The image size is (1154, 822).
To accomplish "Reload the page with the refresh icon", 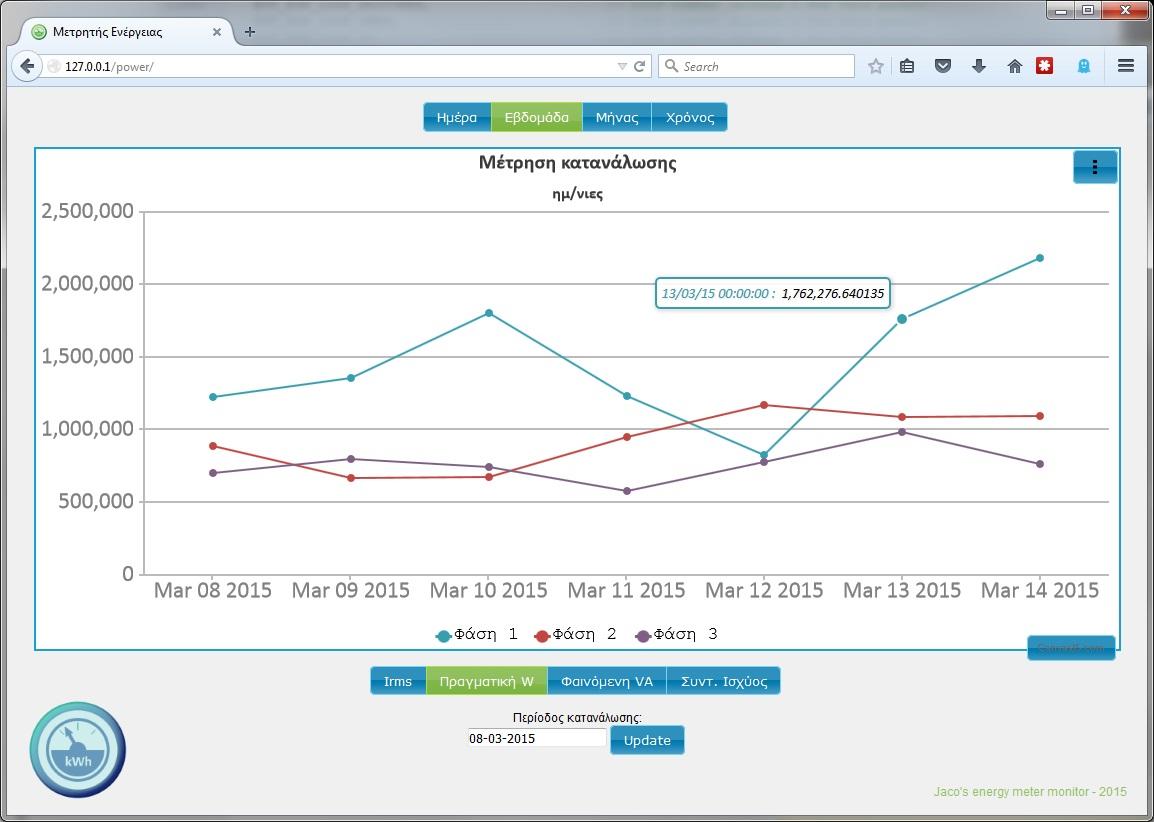I will pos(640,66).
